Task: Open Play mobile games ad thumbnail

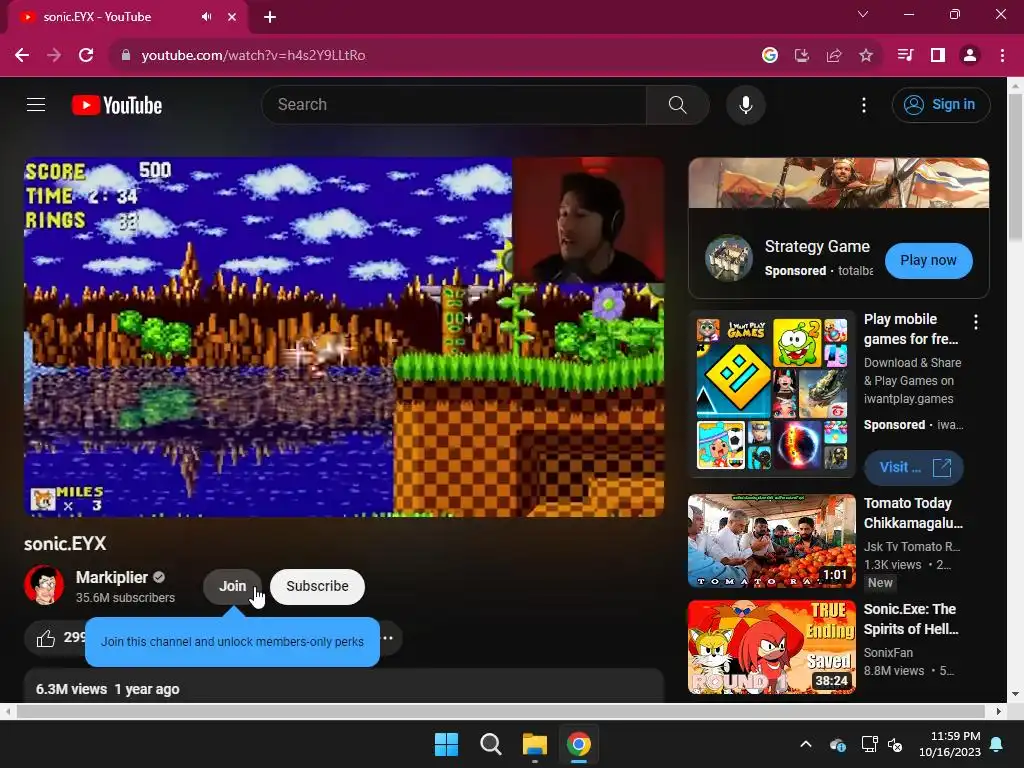Action: coord(772,394)
